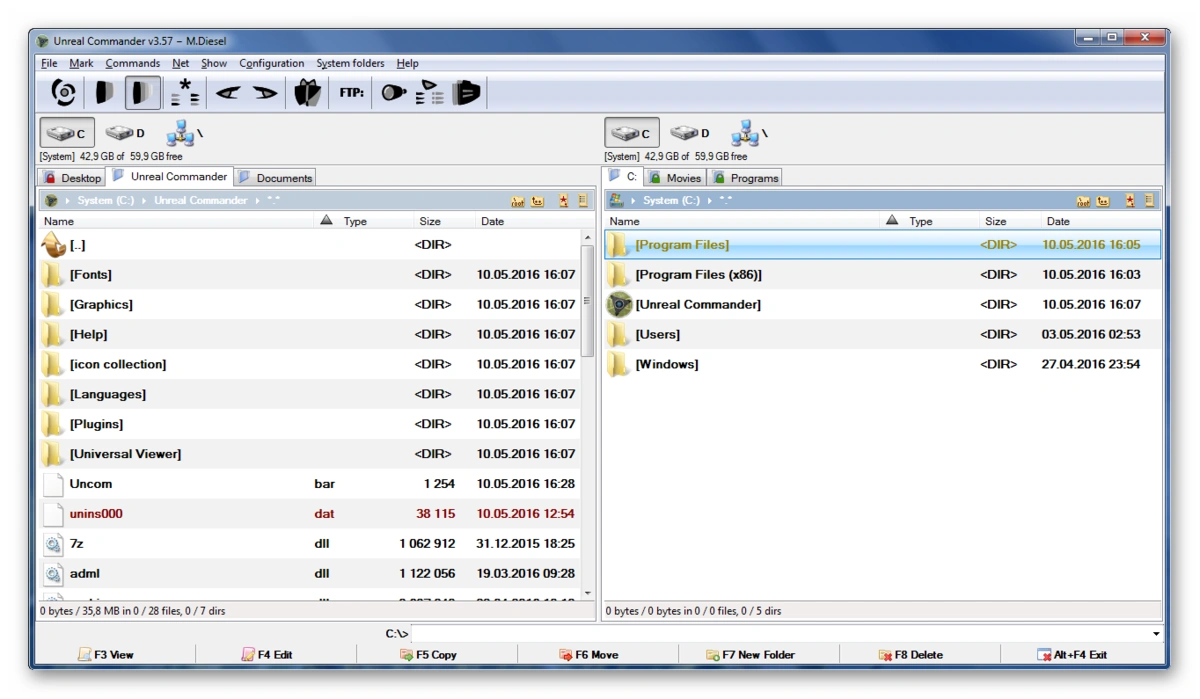Click favorites star icon in left path bar
The width and height of the screenshot is (1200, 699).
pyautogui.click(x=564, y=201)
